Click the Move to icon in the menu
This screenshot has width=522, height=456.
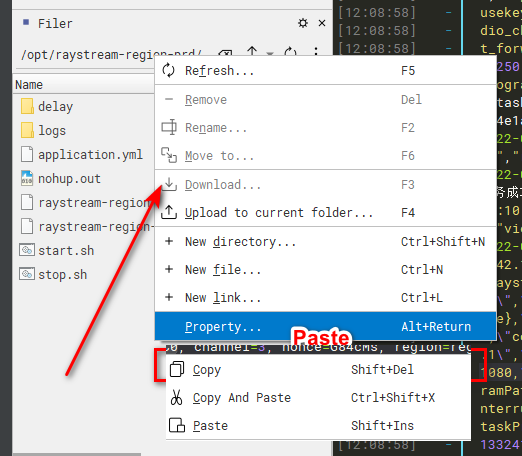[x=169, y=155]
